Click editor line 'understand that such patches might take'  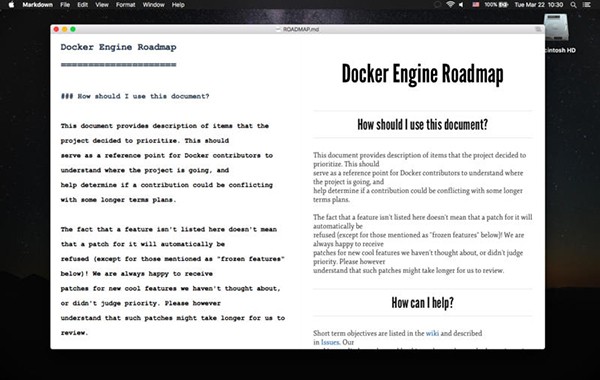point(173,318)
